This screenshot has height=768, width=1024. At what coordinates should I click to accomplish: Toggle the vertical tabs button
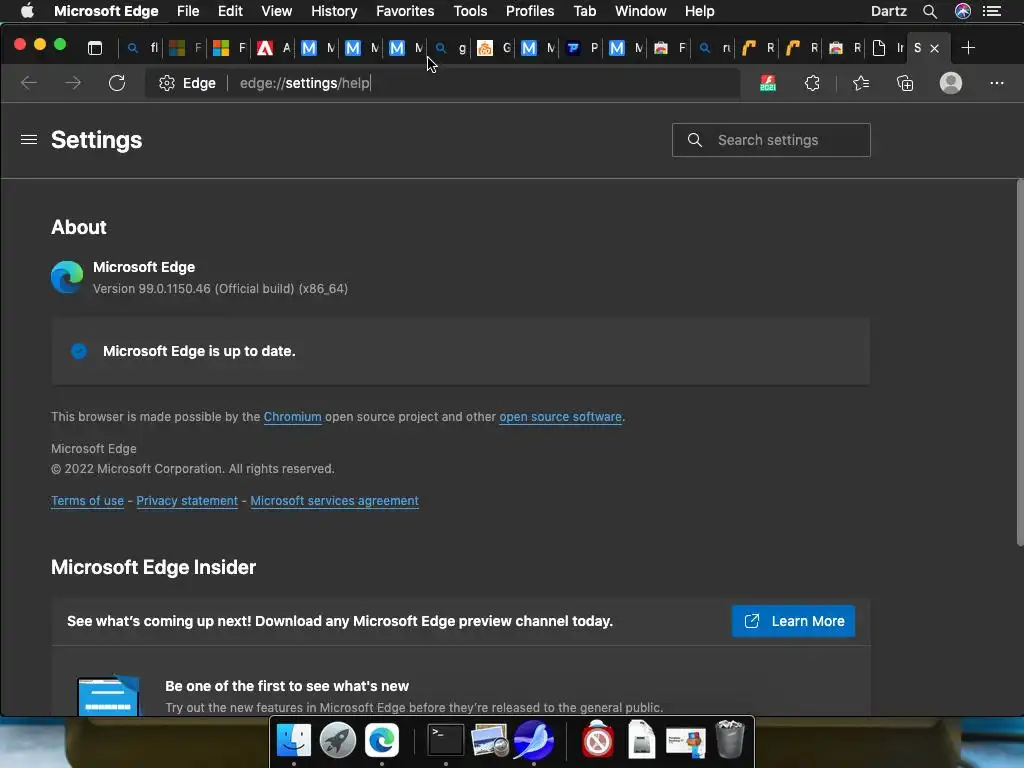point(95,48)
